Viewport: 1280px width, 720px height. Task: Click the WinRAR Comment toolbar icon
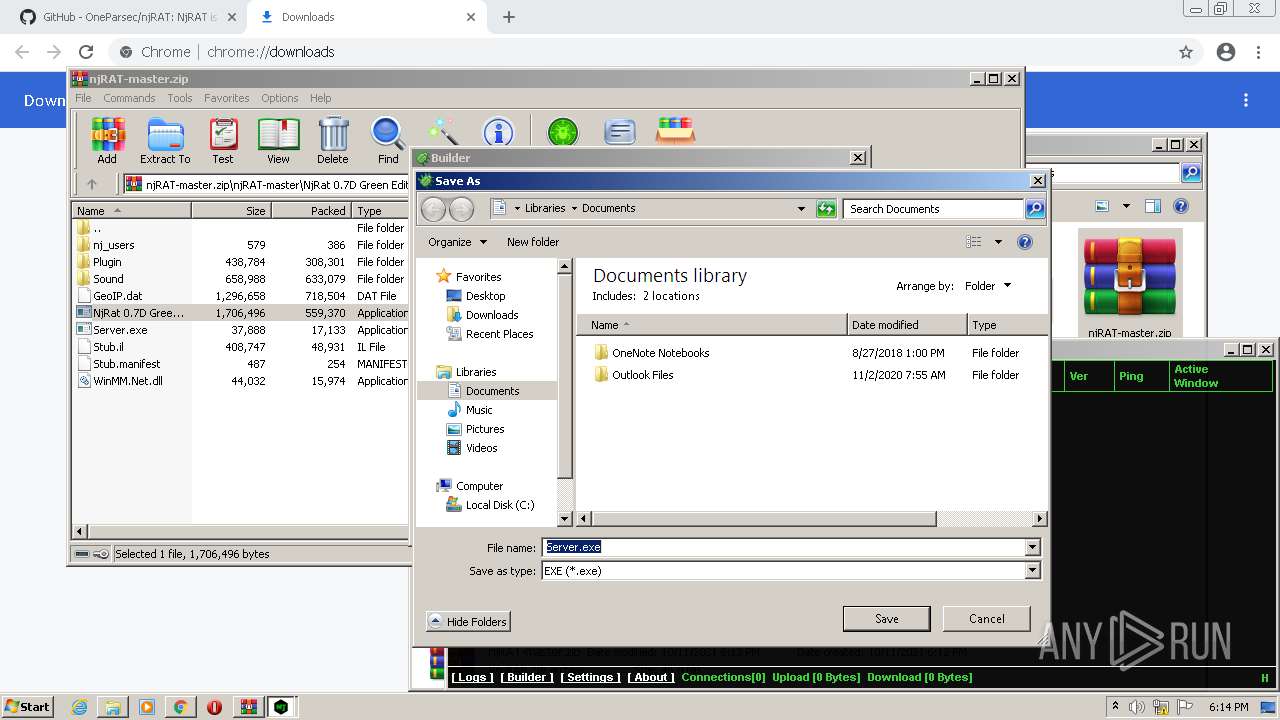[x=620, y=131]
